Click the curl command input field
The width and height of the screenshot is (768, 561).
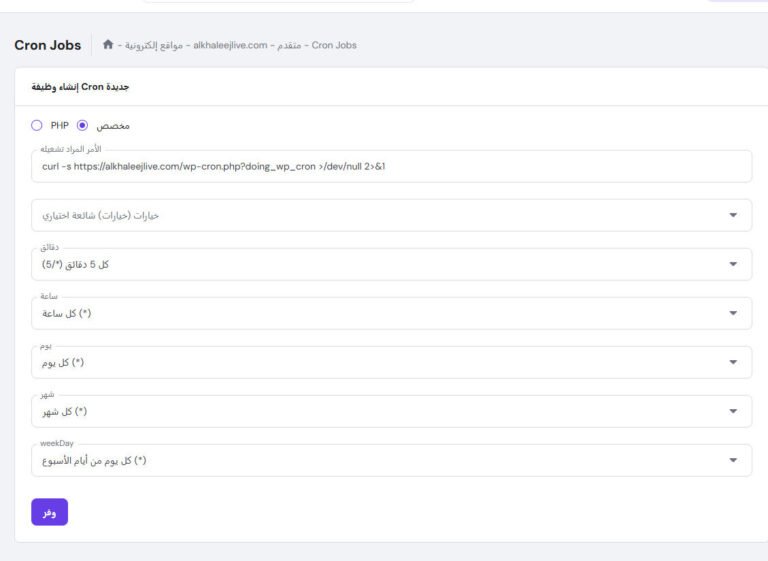click(x=390, y=166)
